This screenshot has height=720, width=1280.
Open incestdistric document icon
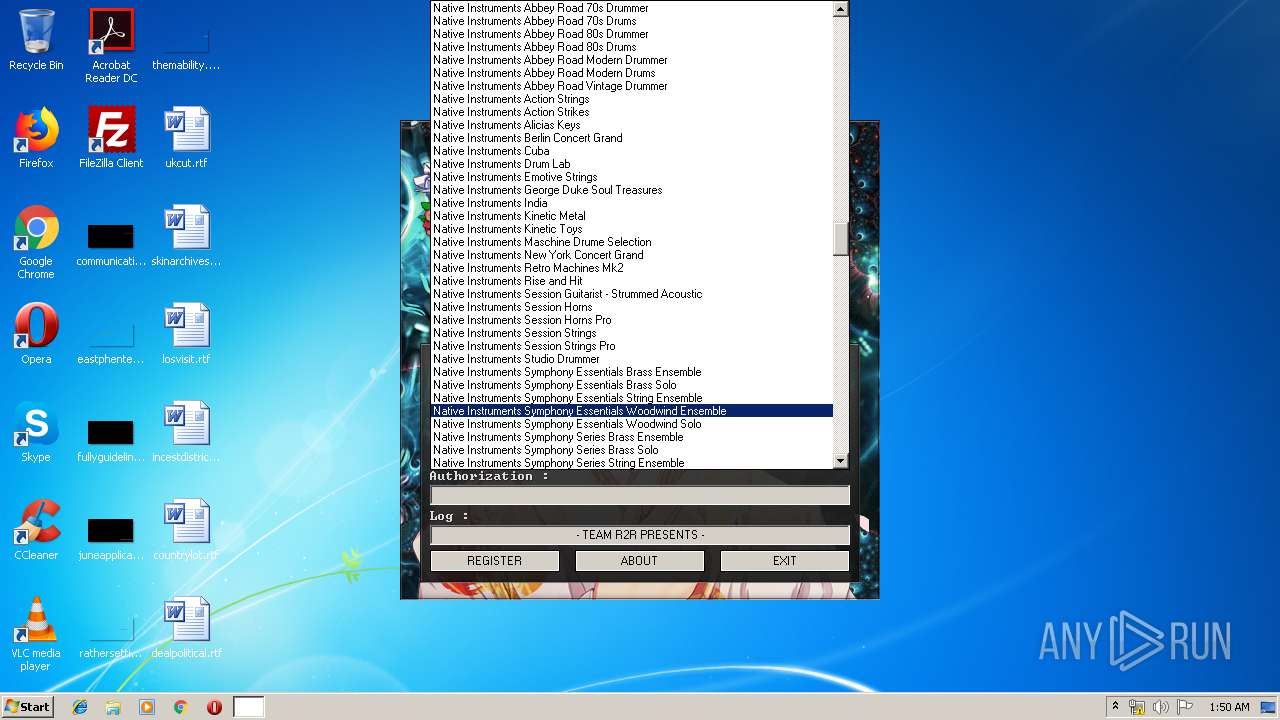tap(186, 432)
